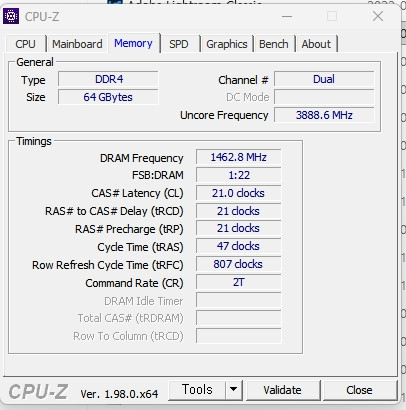The image size is (406, 410).
Task: Close CPU-Z with the title bar X
Action: click(x=378, y=16)
